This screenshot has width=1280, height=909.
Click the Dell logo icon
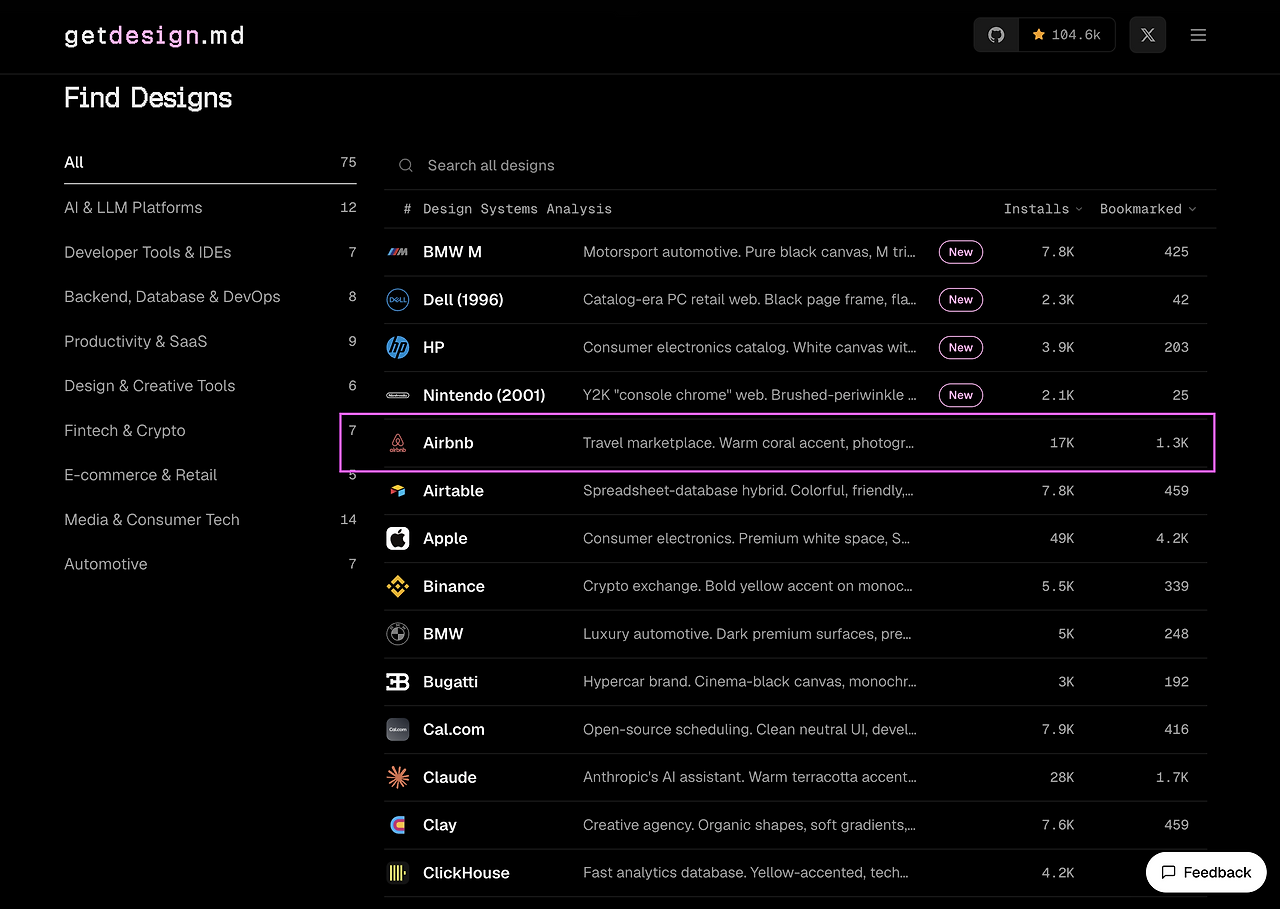point(398,300)
